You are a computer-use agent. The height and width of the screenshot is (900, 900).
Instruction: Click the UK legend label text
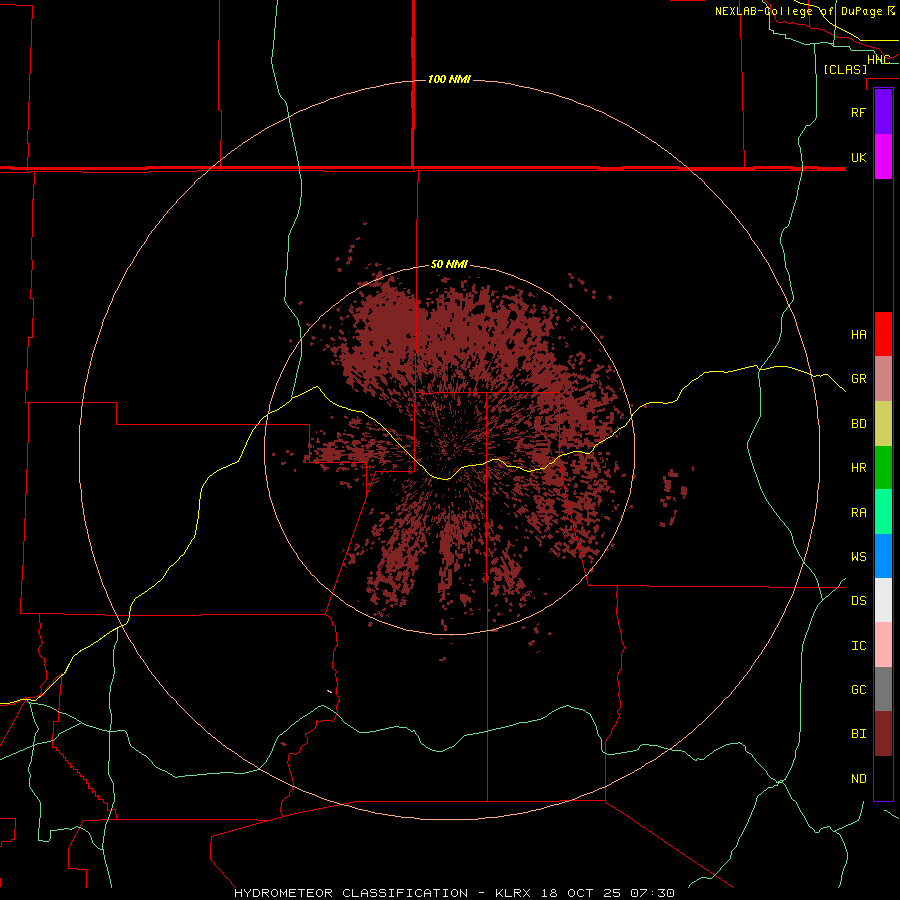[x=858, y=157]
